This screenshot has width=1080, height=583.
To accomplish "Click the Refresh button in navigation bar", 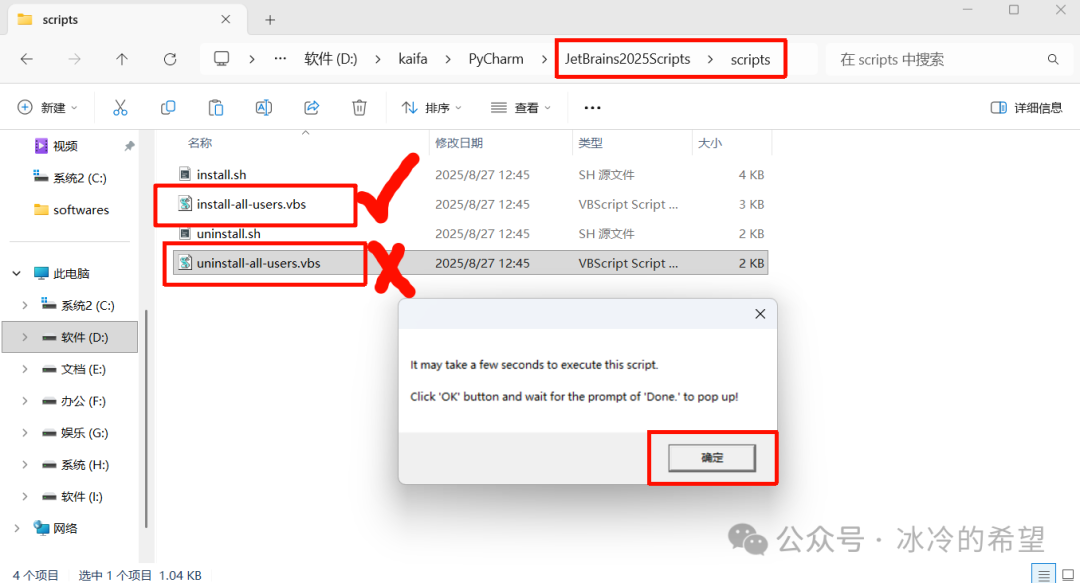I will click(170, 59).
